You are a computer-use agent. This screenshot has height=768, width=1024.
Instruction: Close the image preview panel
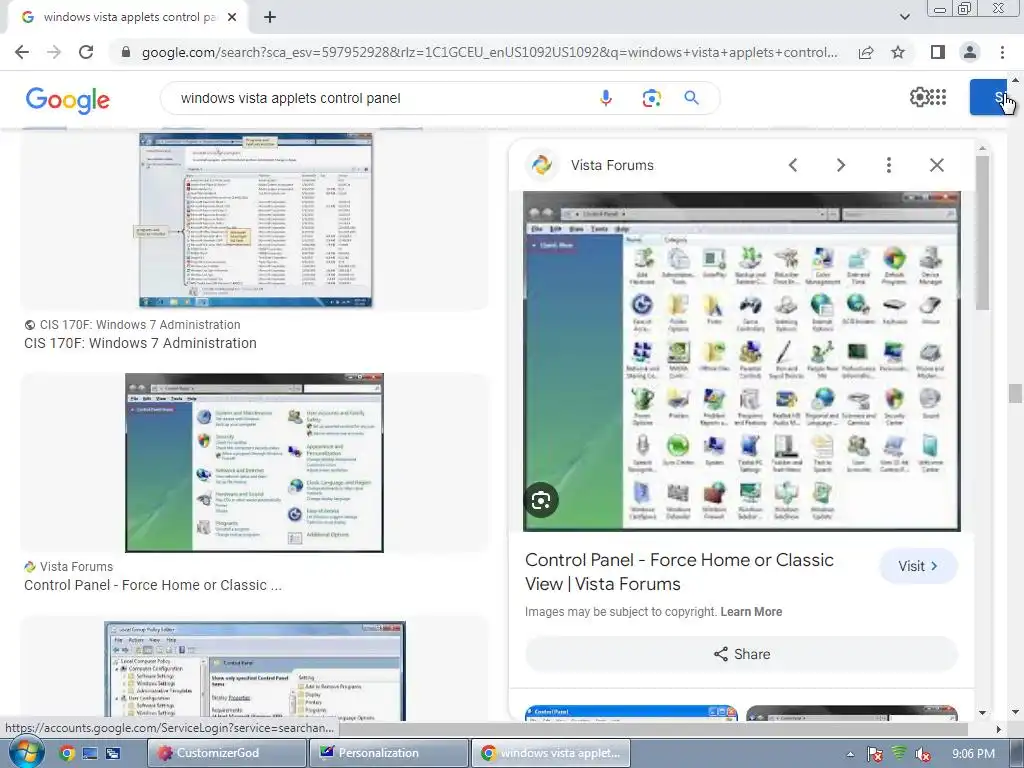click(936, 165)
